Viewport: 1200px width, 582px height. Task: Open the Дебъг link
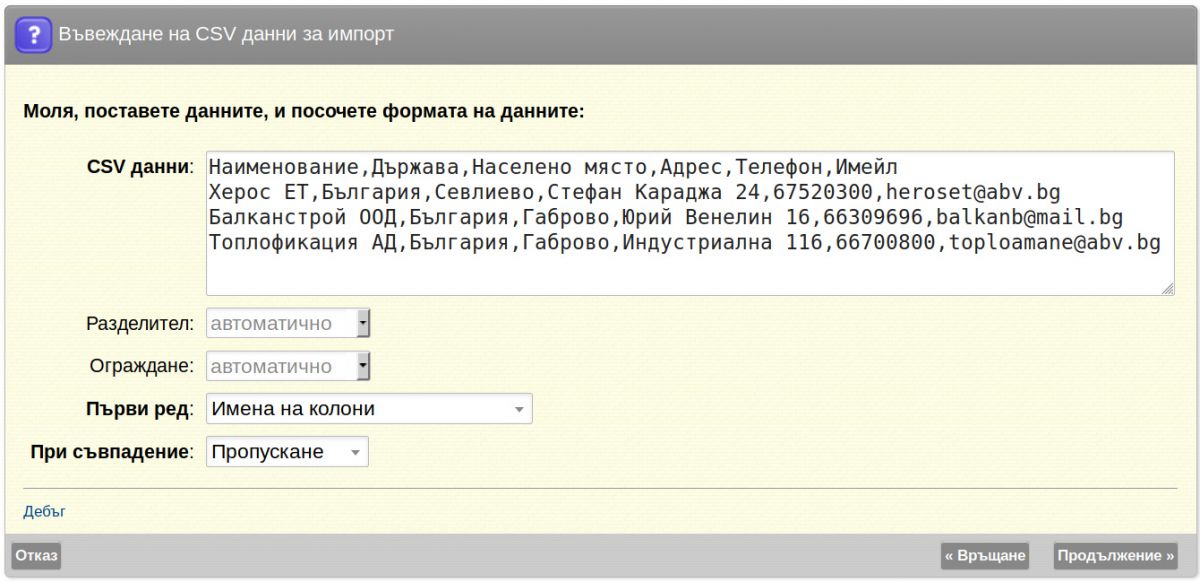coord(44,512)
